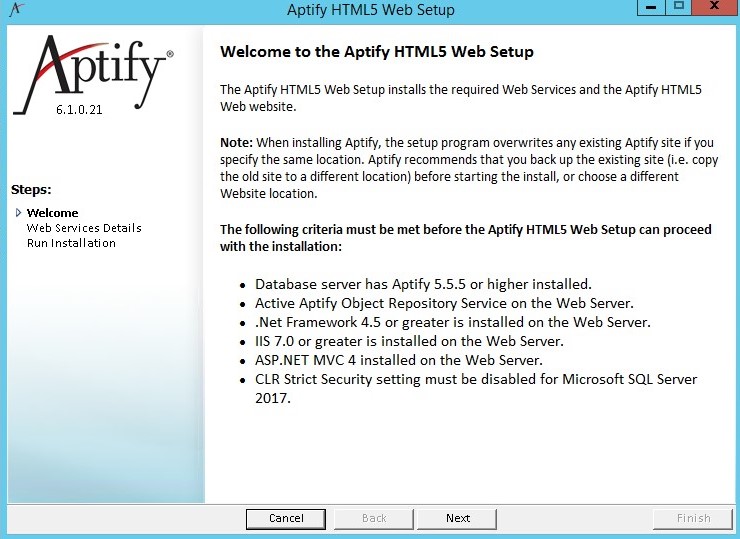The image size is (740, 539).
Task: Select the Web Services Details step
Action: [x=84, y=228]
